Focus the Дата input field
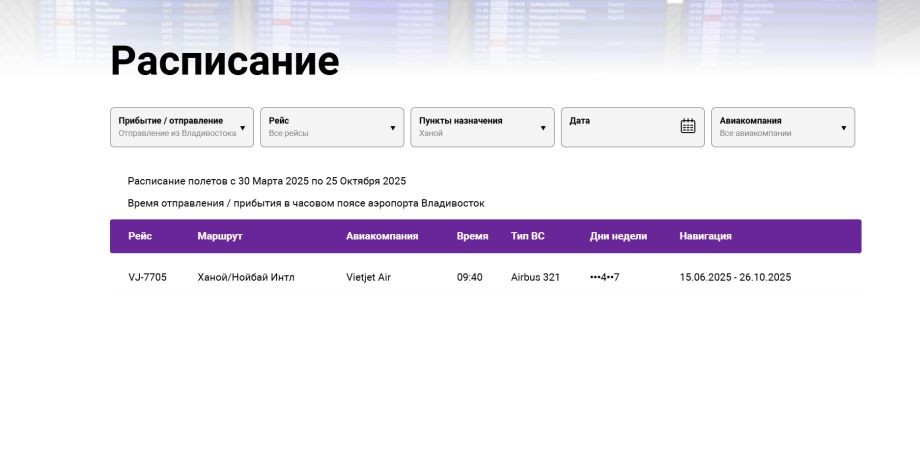920x449 pixels. coord(620,127)
